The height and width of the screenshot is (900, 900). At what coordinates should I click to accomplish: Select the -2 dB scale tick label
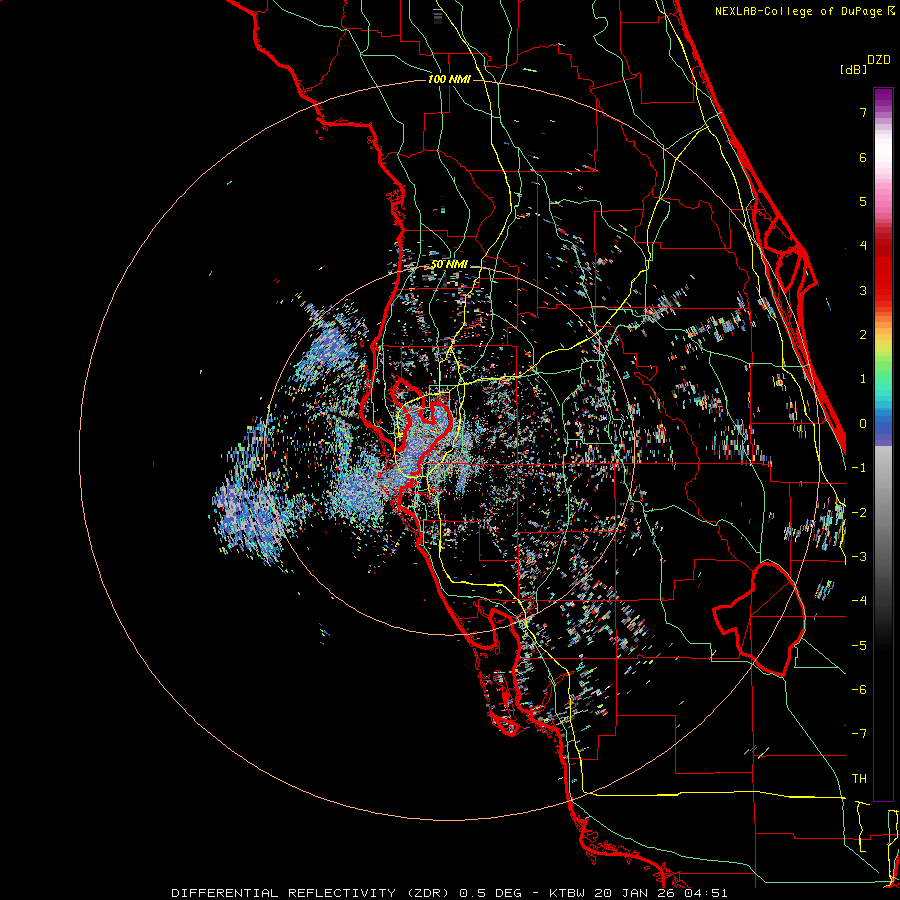pyautogui.click(x=859, y=513)
